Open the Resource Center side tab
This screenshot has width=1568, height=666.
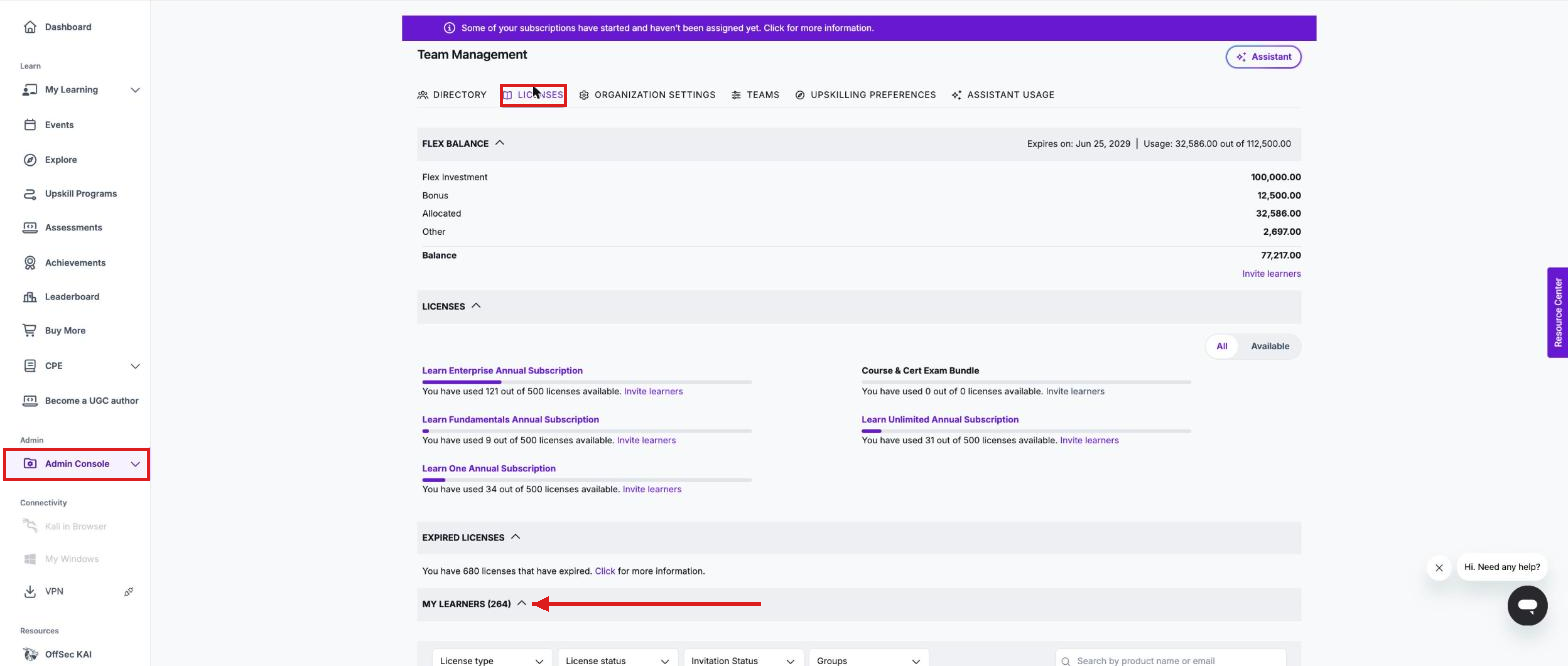[1558, 313]
